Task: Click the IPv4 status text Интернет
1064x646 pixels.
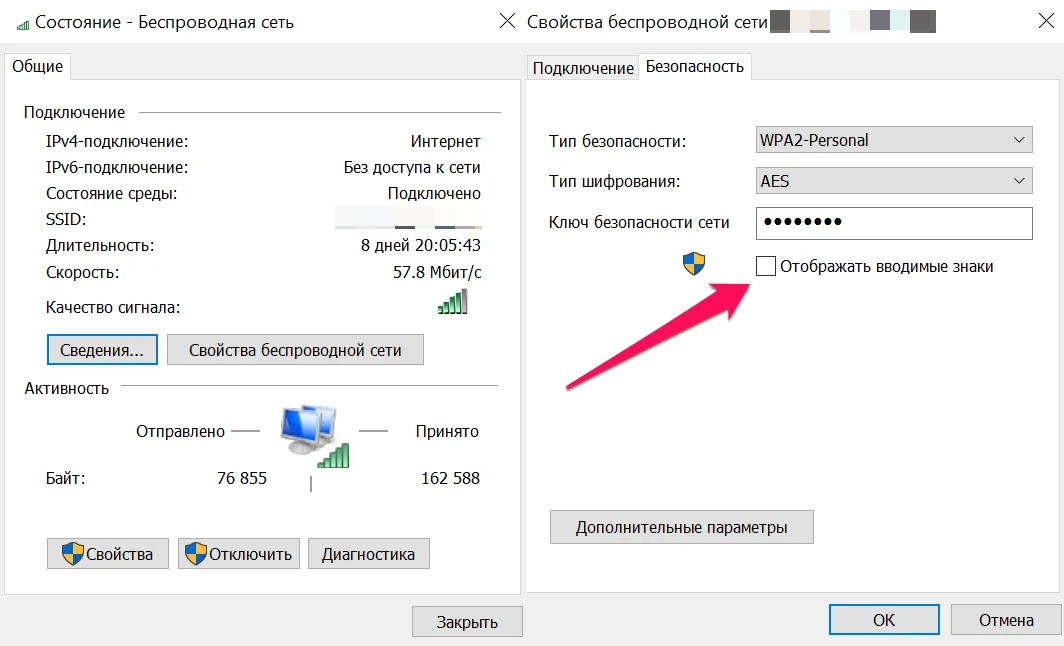Action: pyautogui.click(x=445, y=141)
